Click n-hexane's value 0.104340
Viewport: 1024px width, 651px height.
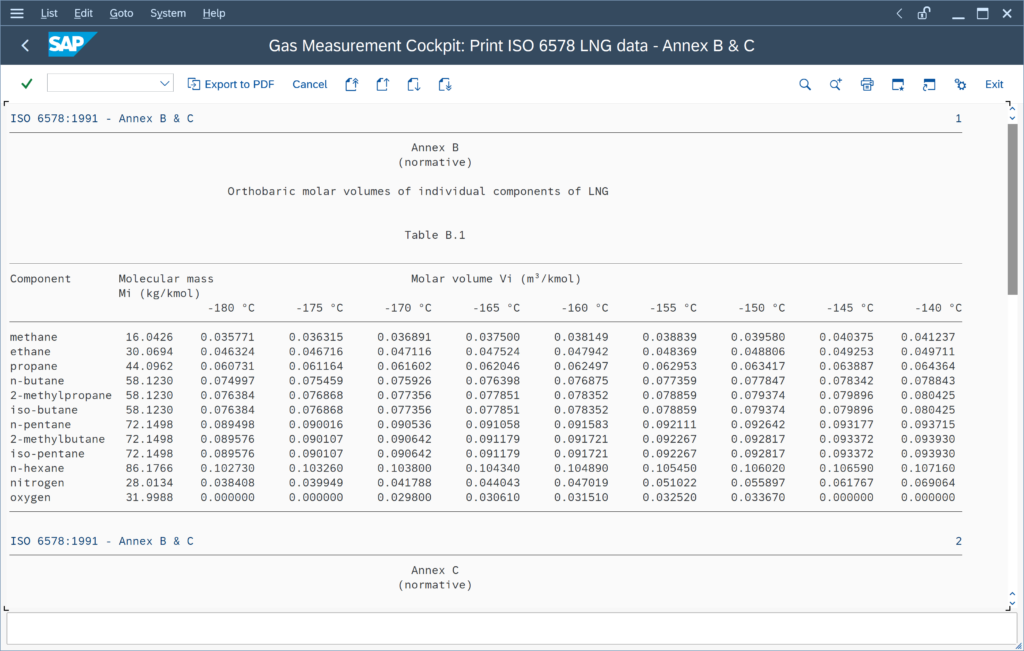coord(493,468)
